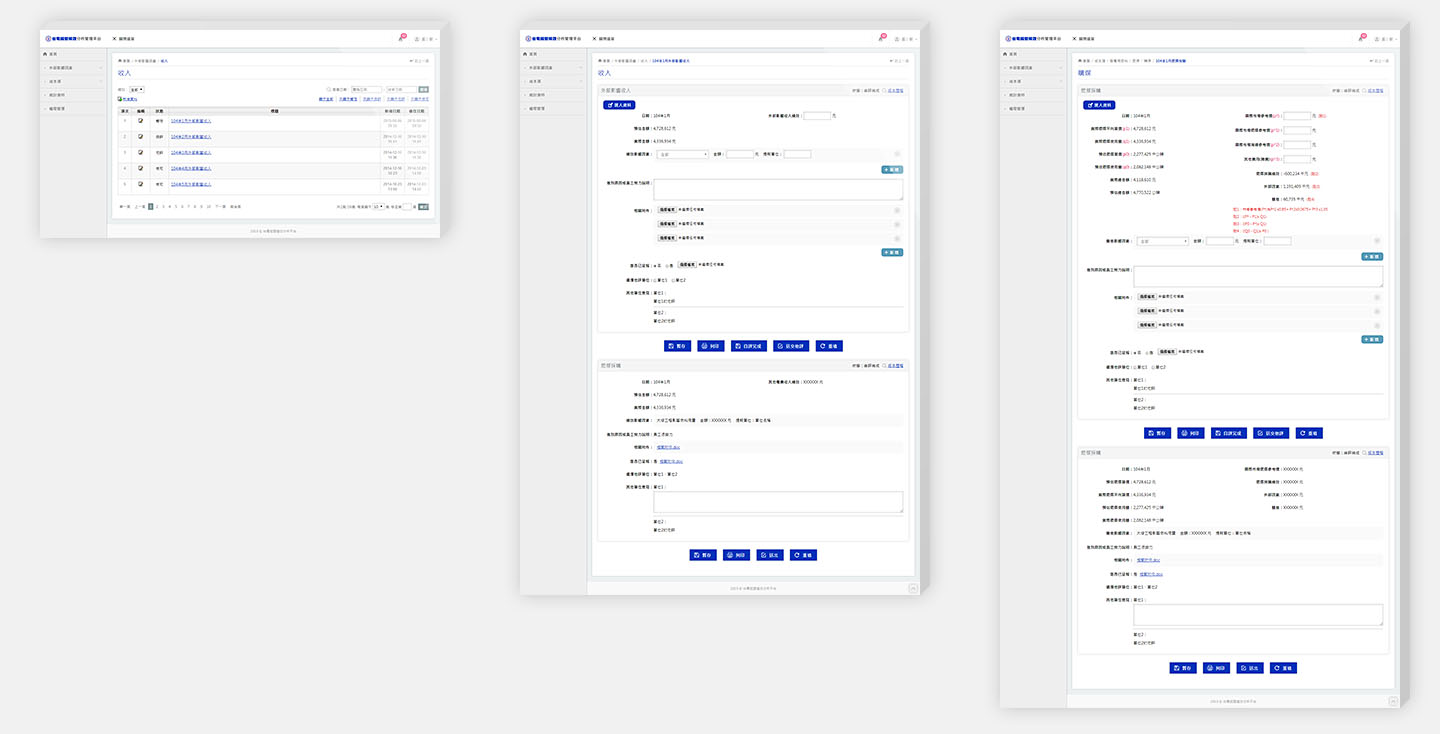Click green Excel export icon above the list table
Viewport: 1440px width, 734px height.
[x=121, y=99]
